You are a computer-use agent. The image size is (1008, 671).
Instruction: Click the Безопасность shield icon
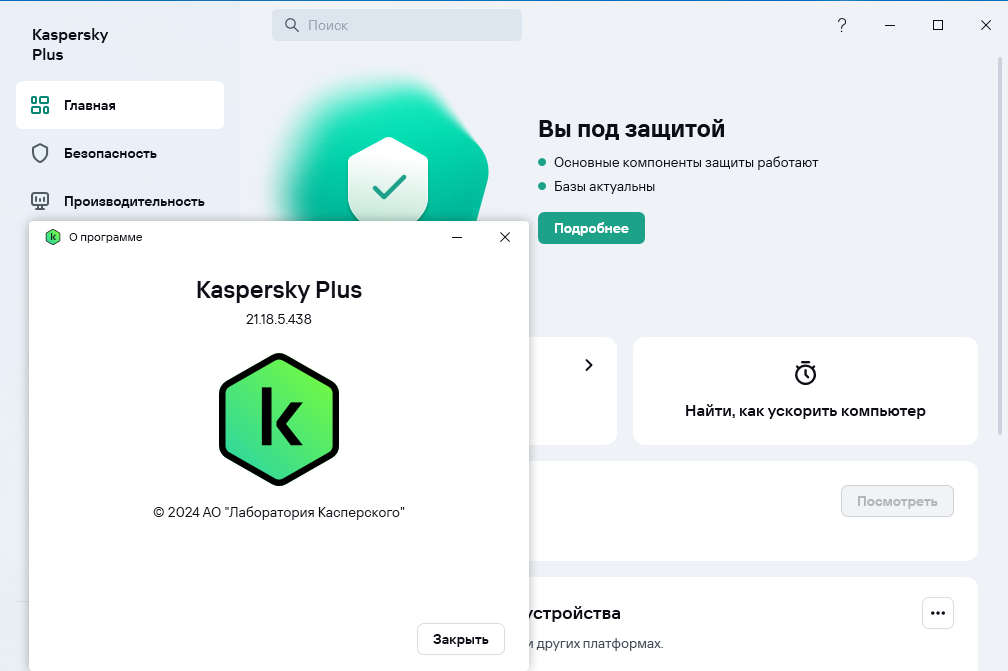point(40,153)
